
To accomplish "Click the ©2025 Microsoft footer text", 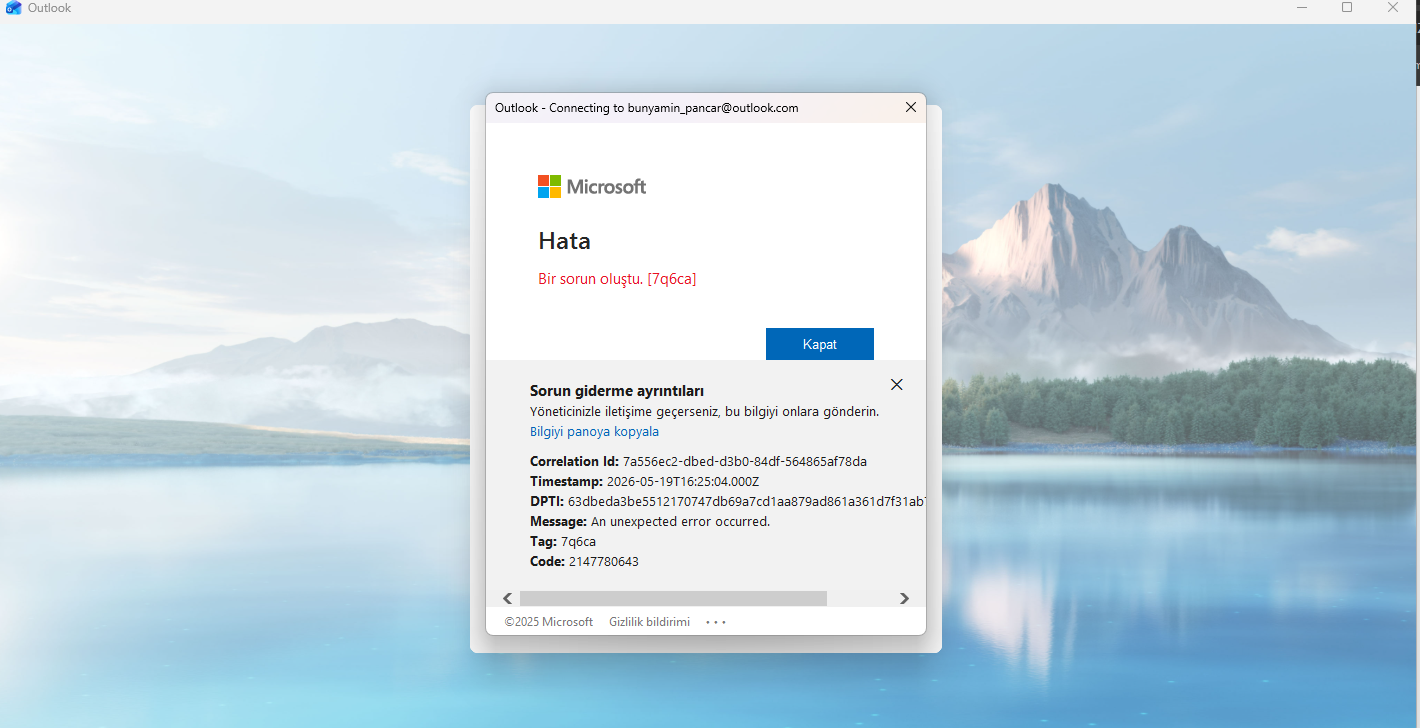I will point(549,622).
